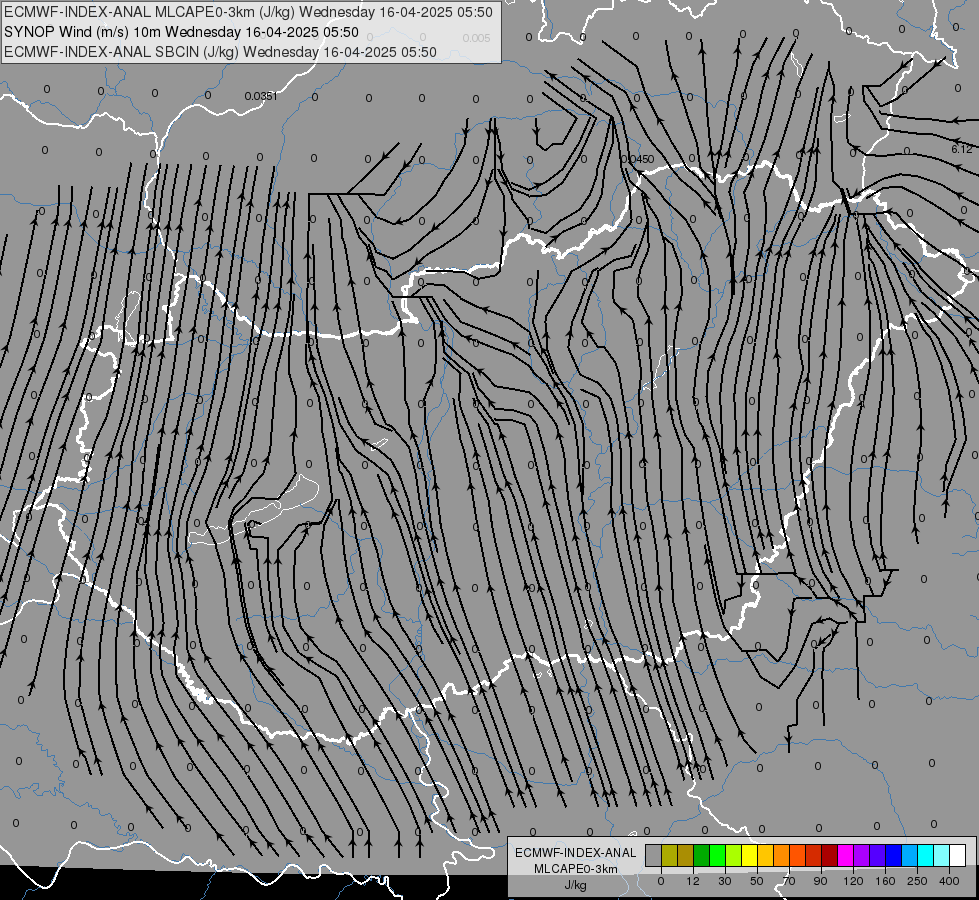Screen dimensions: 979x900
Task: Click legend scale label 30
Action: pyautogui.click(x=724, y=881)
